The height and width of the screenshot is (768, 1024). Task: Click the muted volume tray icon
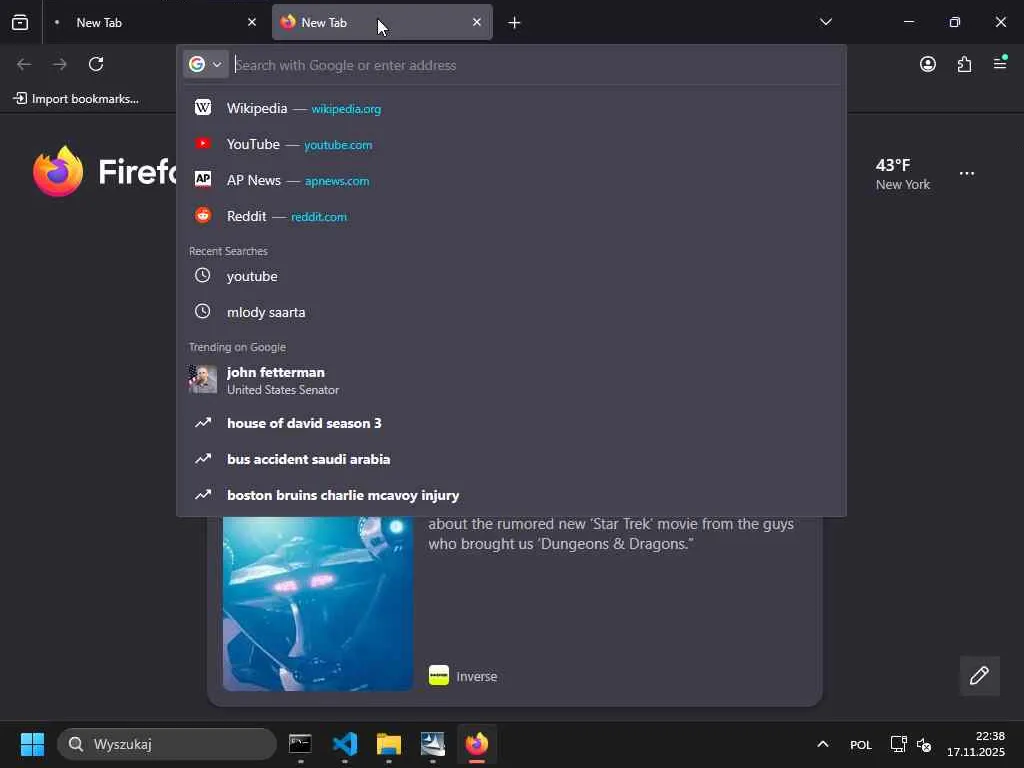[x=924, y=744]
